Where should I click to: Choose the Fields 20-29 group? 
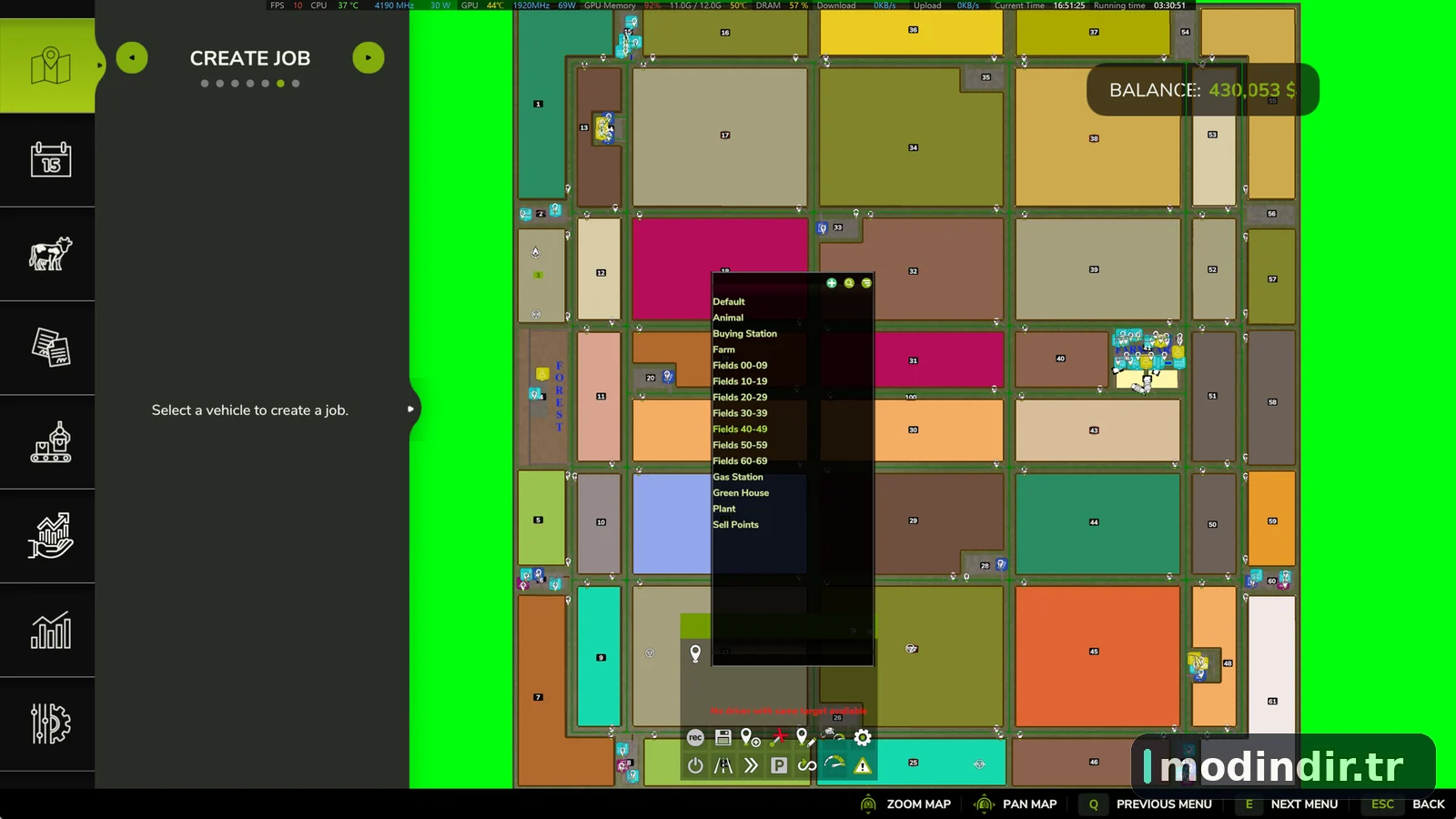point(740,398)
